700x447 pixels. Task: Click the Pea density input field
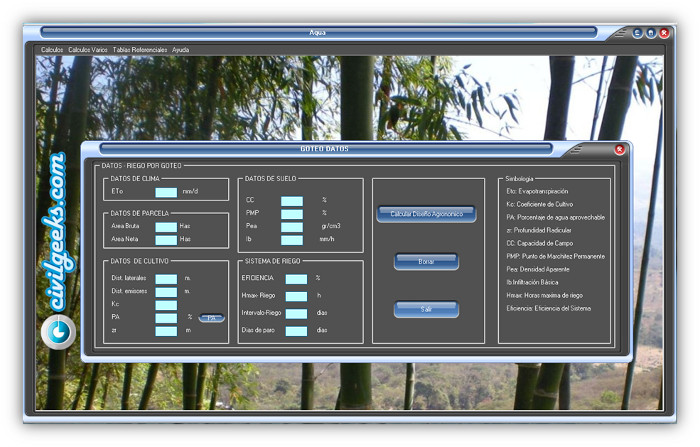(291, 227)
